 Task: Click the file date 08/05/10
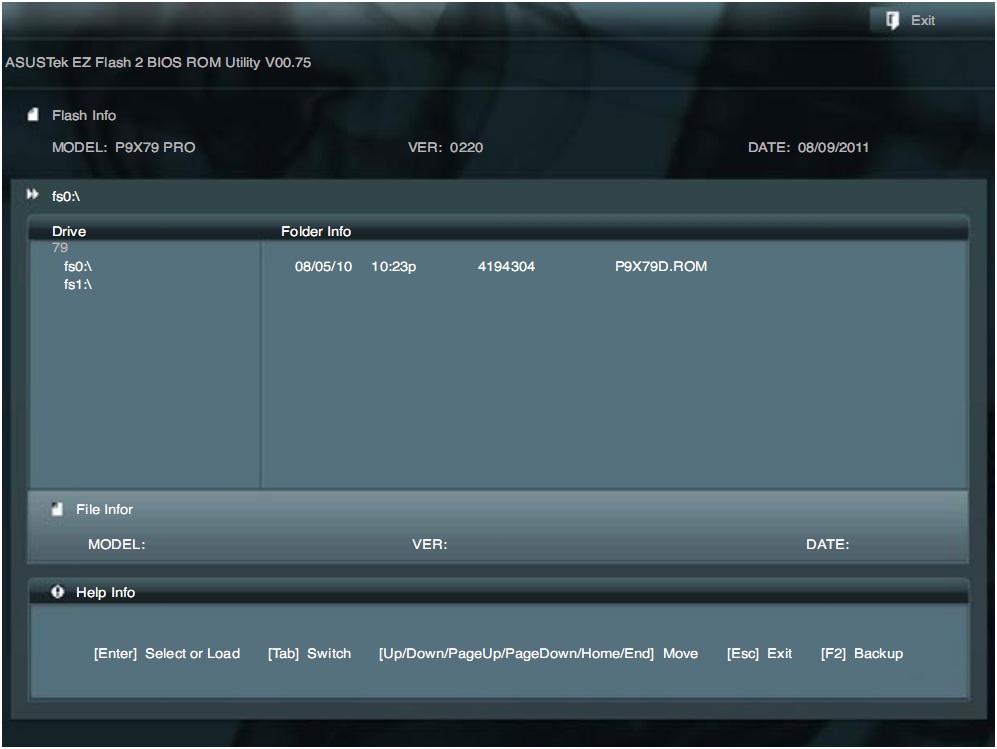(323, 266)
